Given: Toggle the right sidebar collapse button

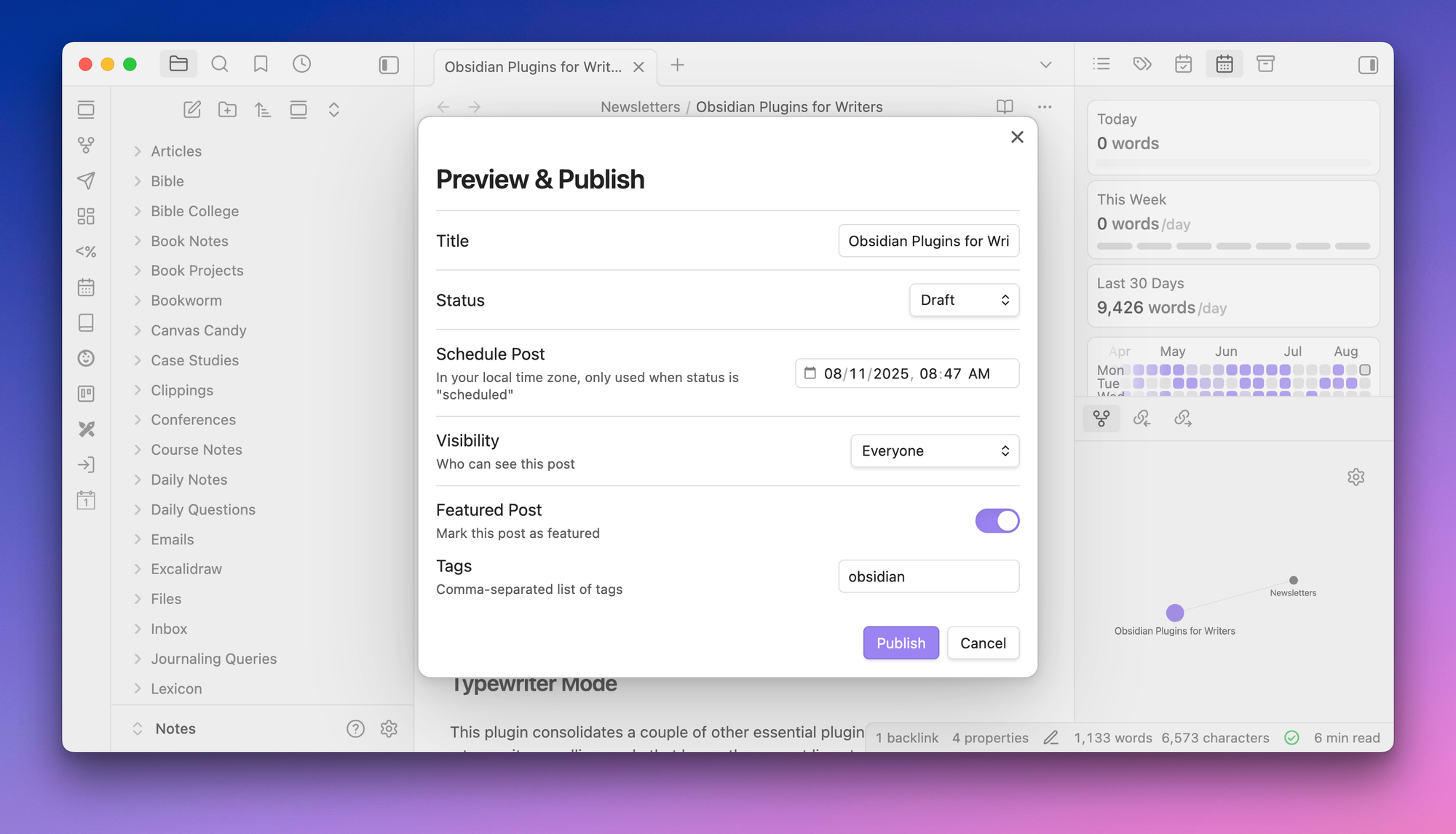Looking at the screenshot, I should 1368,65.
